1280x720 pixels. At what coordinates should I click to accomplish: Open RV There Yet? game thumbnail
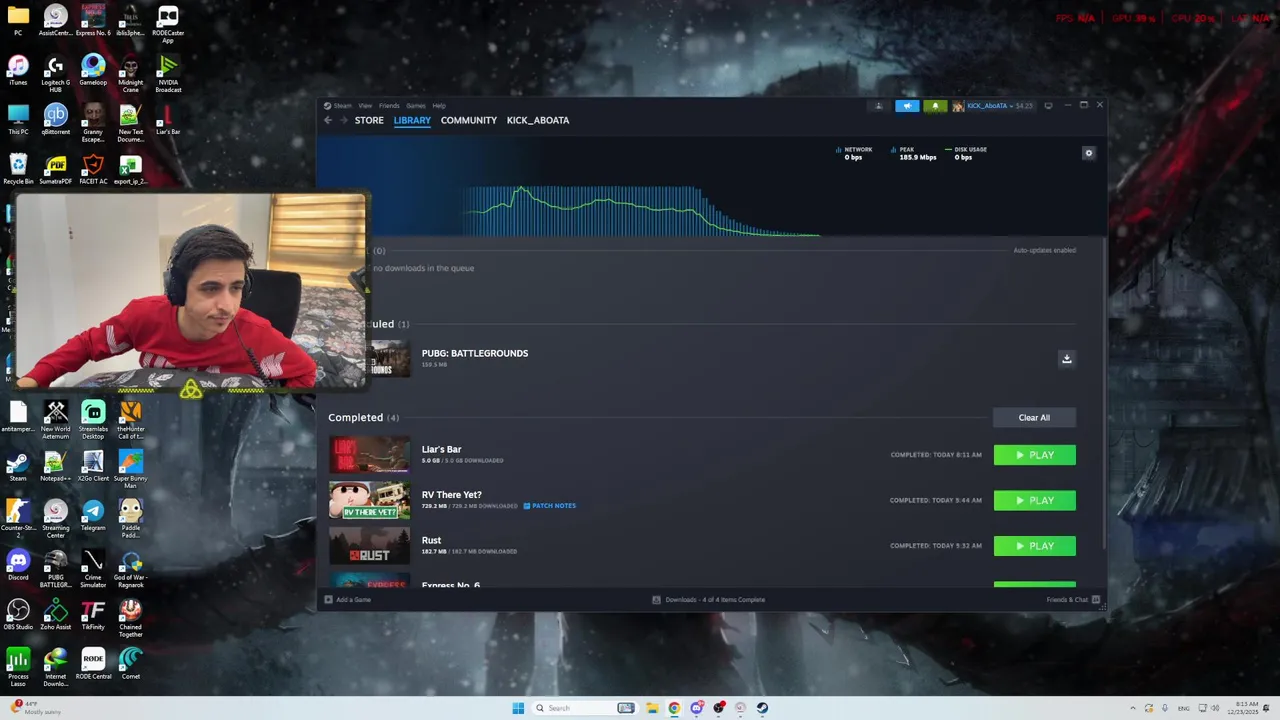(x=370, y=500)
